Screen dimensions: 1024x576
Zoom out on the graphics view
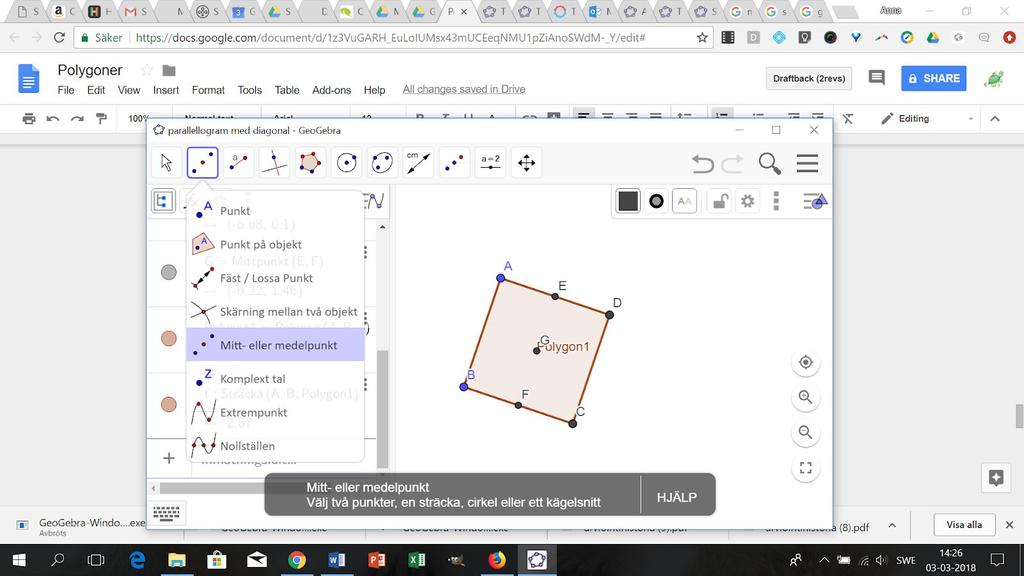coord(806,432)
